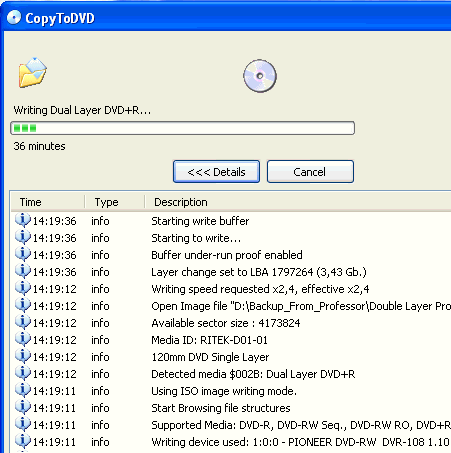Screen dimensions: 451x453
Task: Click the '36 minutes' remaining time label
Action: click(x=39, y=146)
